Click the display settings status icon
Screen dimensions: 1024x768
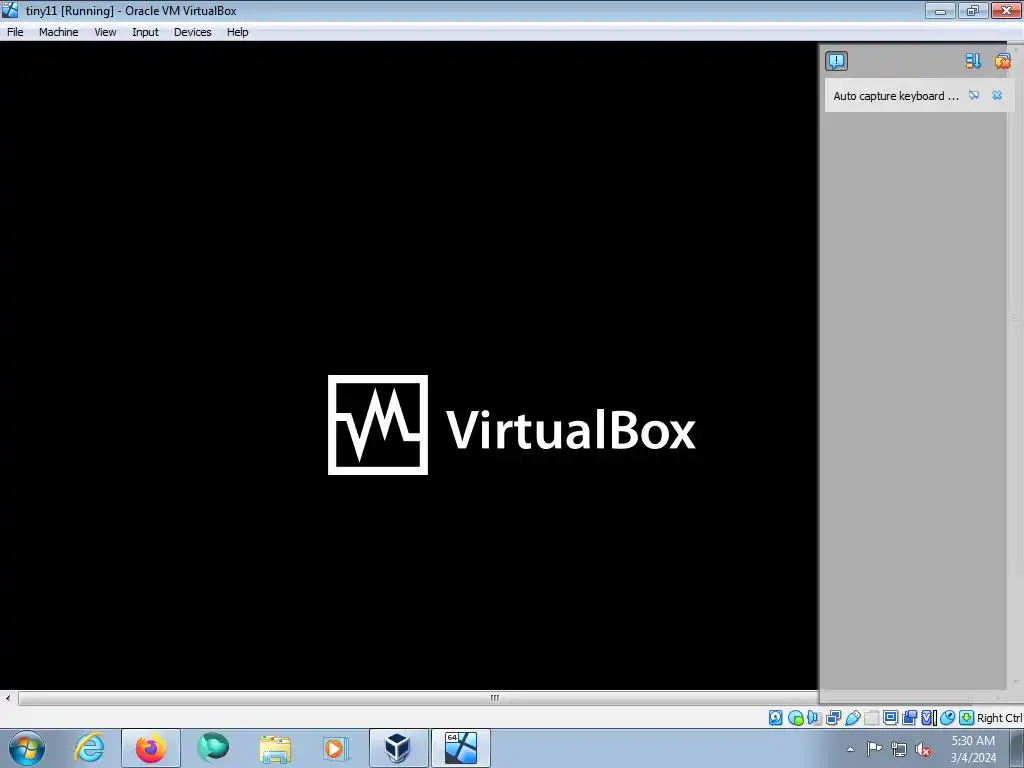(890, 718)
